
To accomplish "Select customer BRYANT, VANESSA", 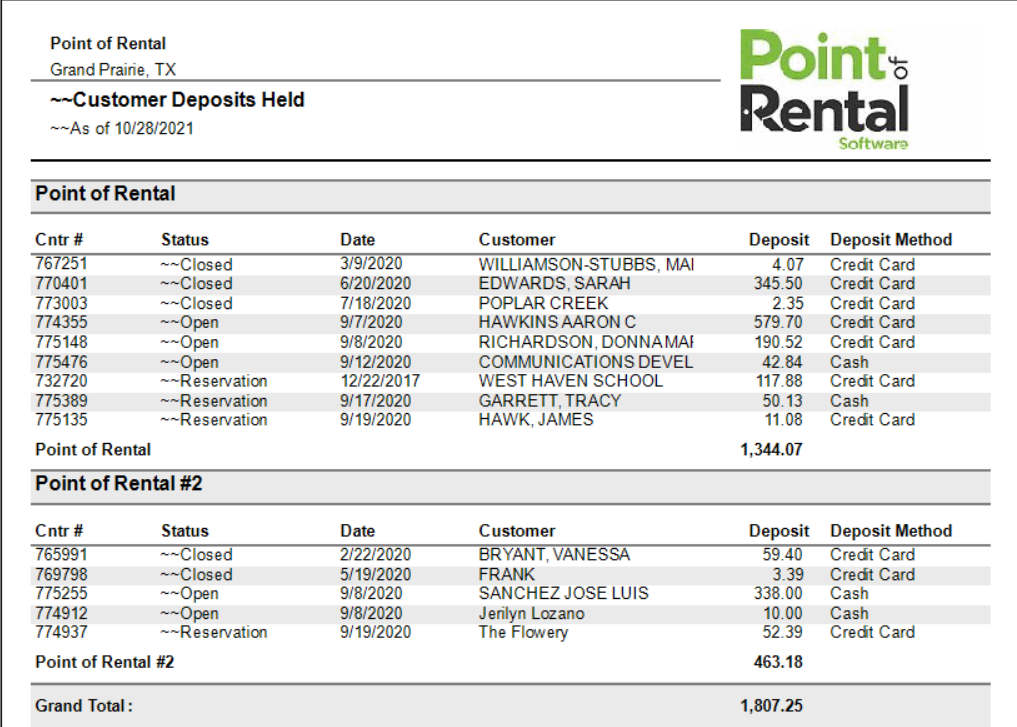I will coord(554,555).
